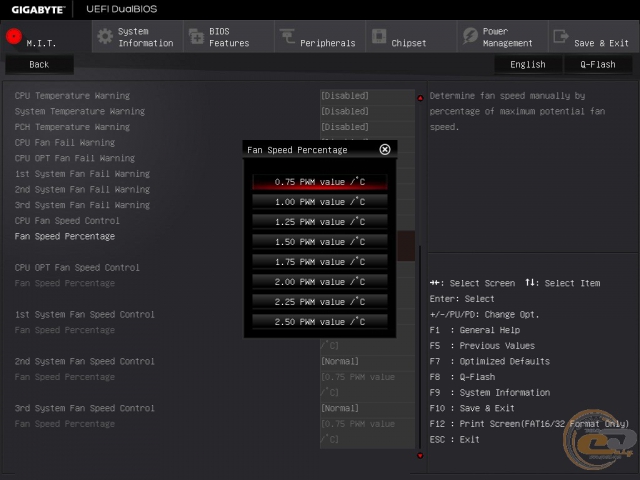Select CPU Fan Fail Warning setting

pyautogui.click(x=65, y=142)
